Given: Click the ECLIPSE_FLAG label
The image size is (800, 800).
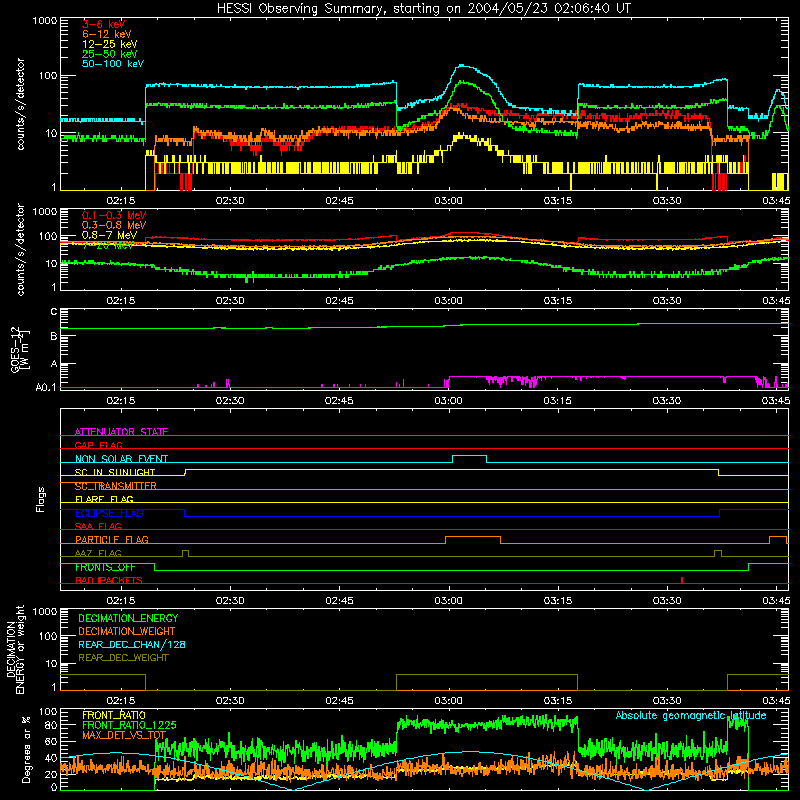Looking at the screenshot, I should 109,513.
